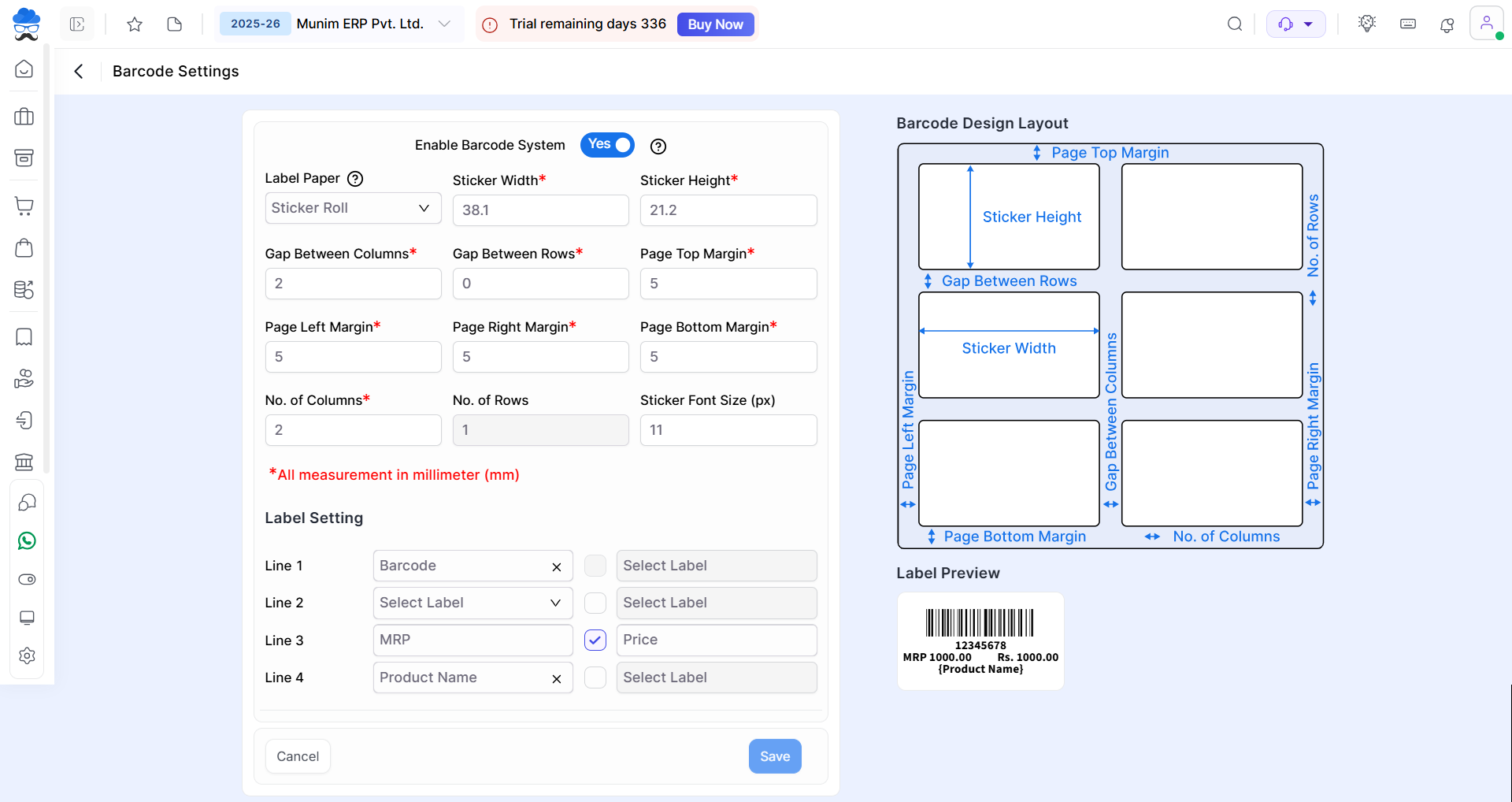Click the shopping cart sidebar icon
The width and height of the screenshot is (1512, 802).
click(24, 207)
